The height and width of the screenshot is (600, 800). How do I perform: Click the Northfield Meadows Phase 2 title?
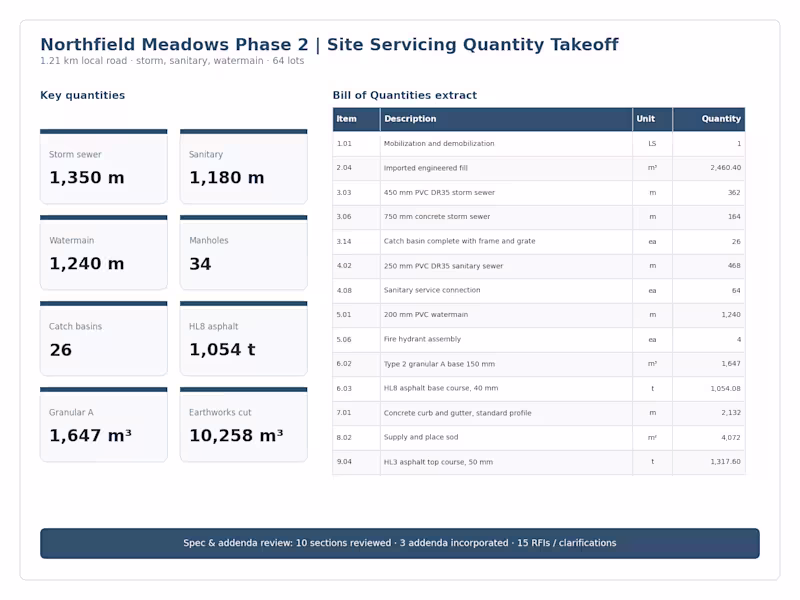coord(329,44)
